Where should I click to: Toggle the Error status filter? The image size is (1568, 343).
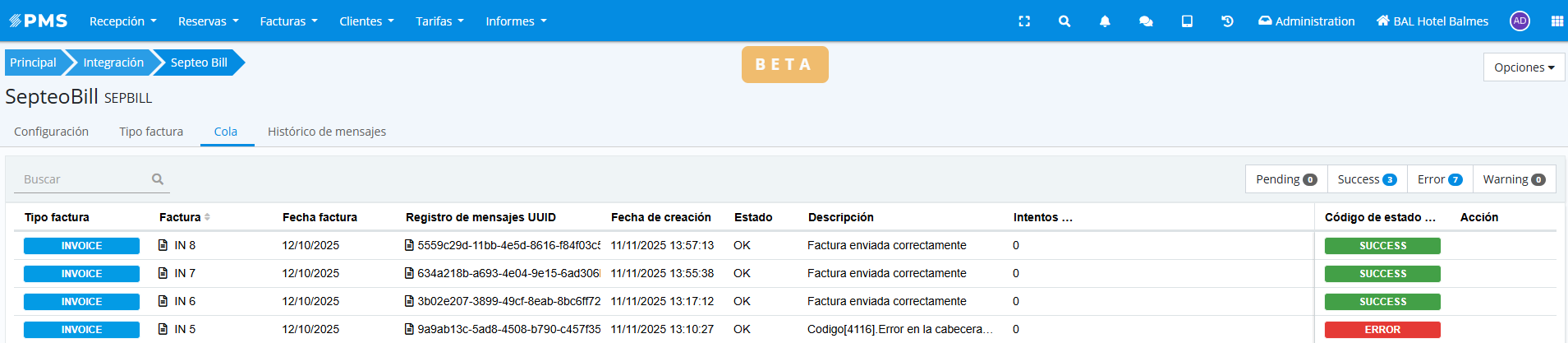click(x=1439, y=179)
